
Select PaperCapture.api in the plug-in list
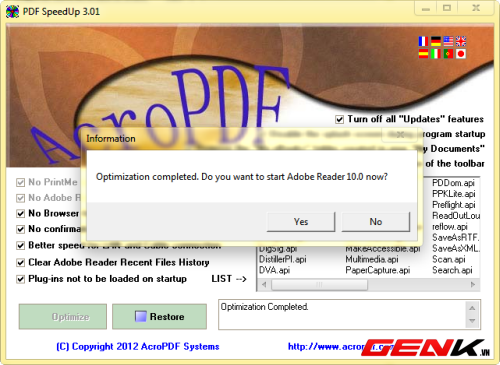(x=378, y=270)
